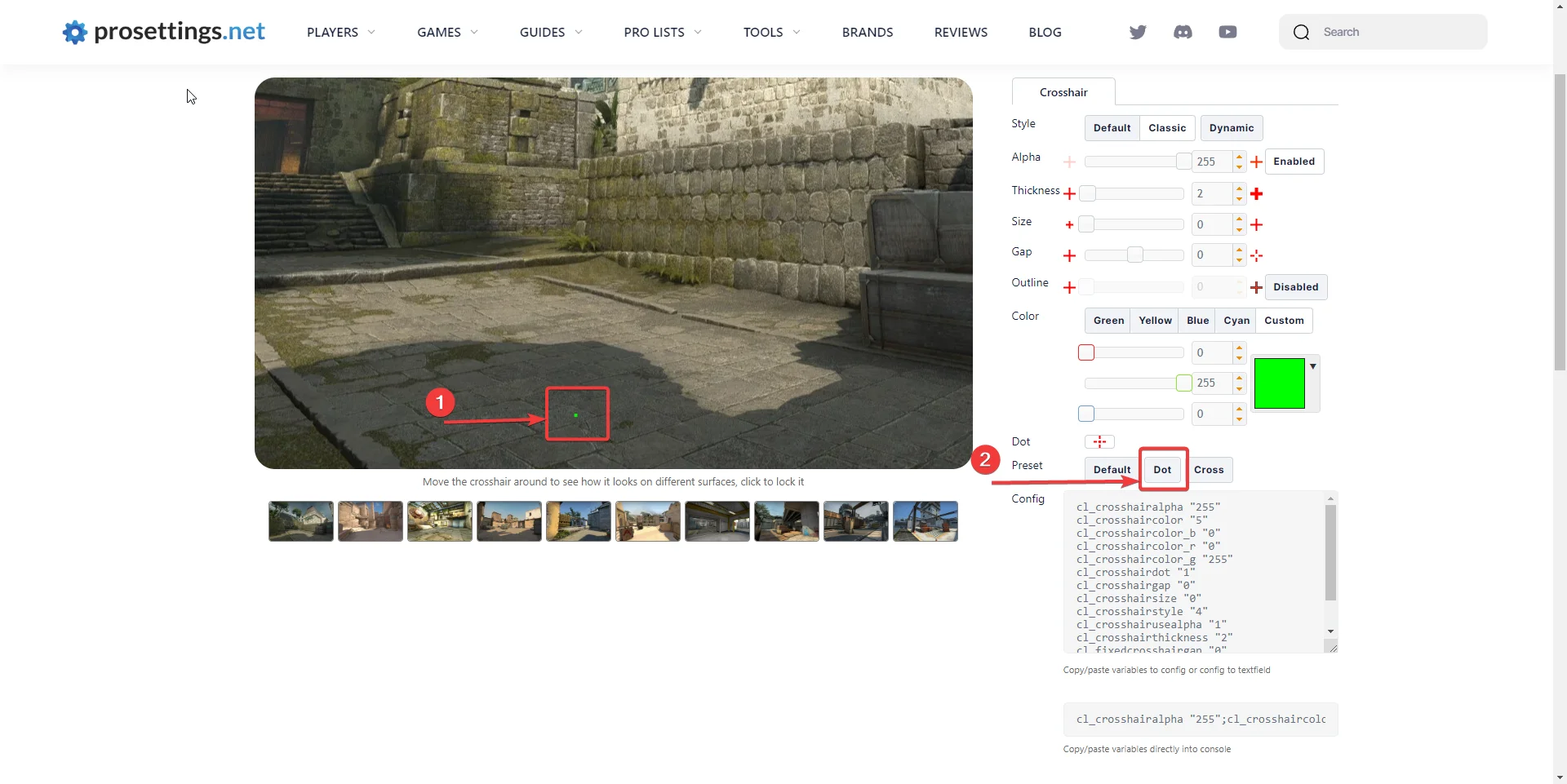Select the first map thumbnail
The height and width of the screenshot is (784, 1567).
[301, 521]
